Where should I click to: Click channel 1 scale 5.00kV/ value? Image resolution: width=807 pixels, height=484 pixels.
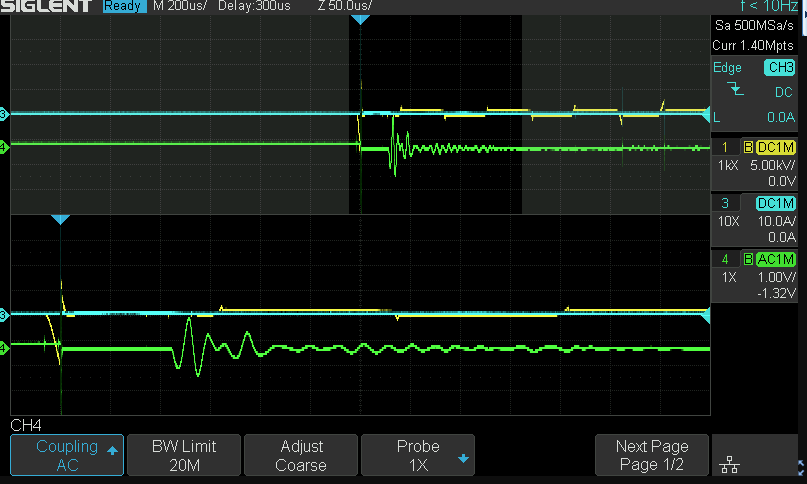click(773, 165)
